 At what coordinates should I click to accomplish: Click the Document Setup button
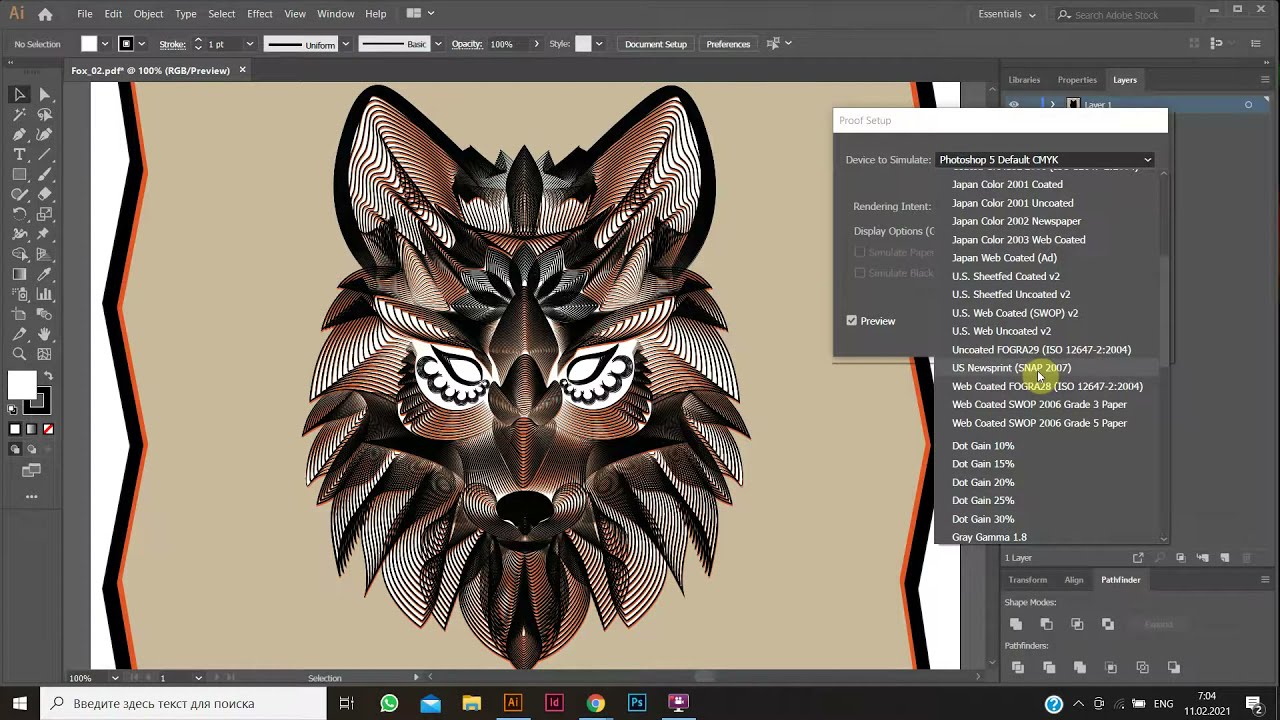(x=656, y=44)
